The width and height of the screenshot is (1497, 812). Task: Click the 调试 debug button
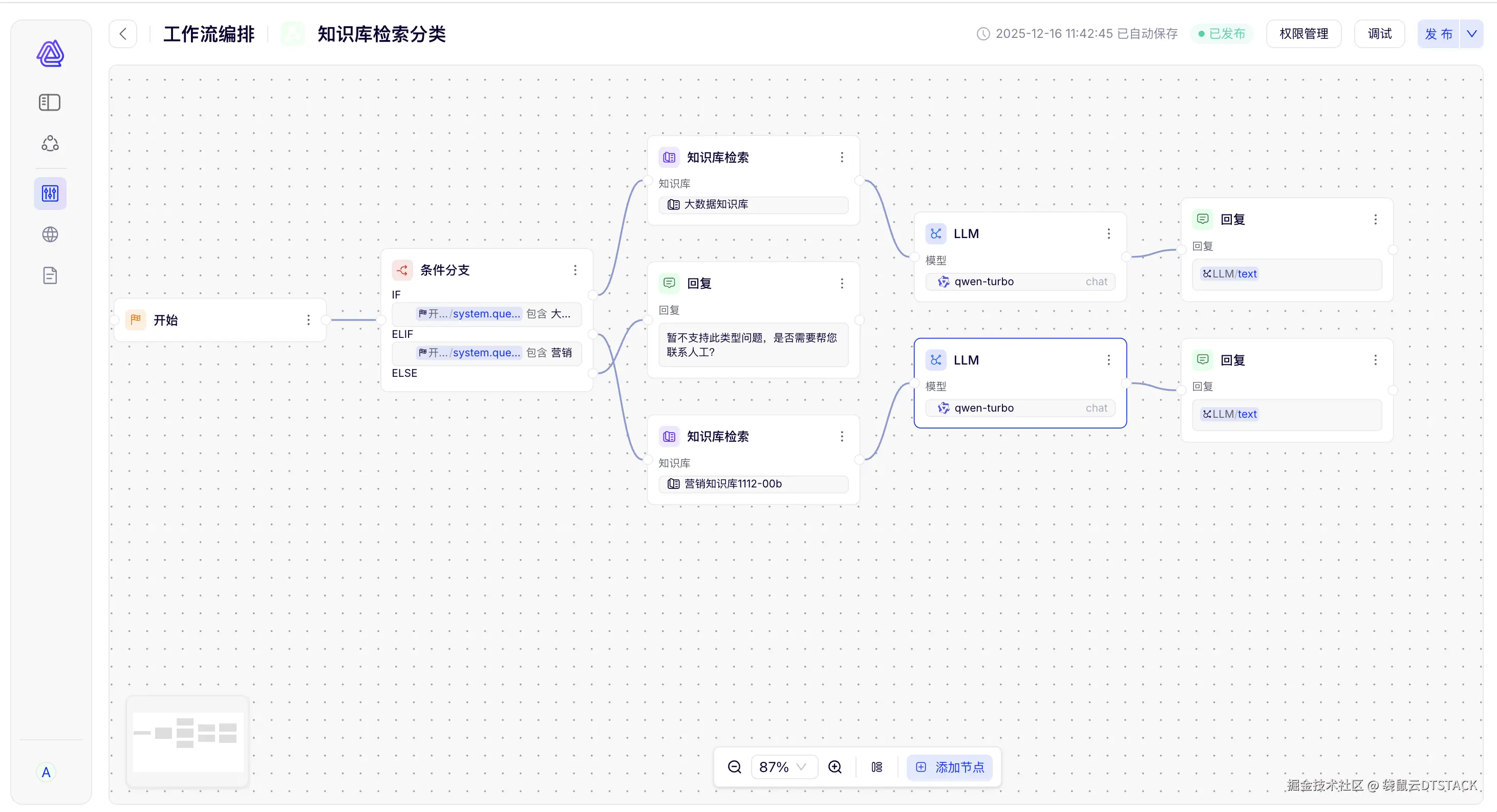pyautogui.click(x=1380, y=34)
